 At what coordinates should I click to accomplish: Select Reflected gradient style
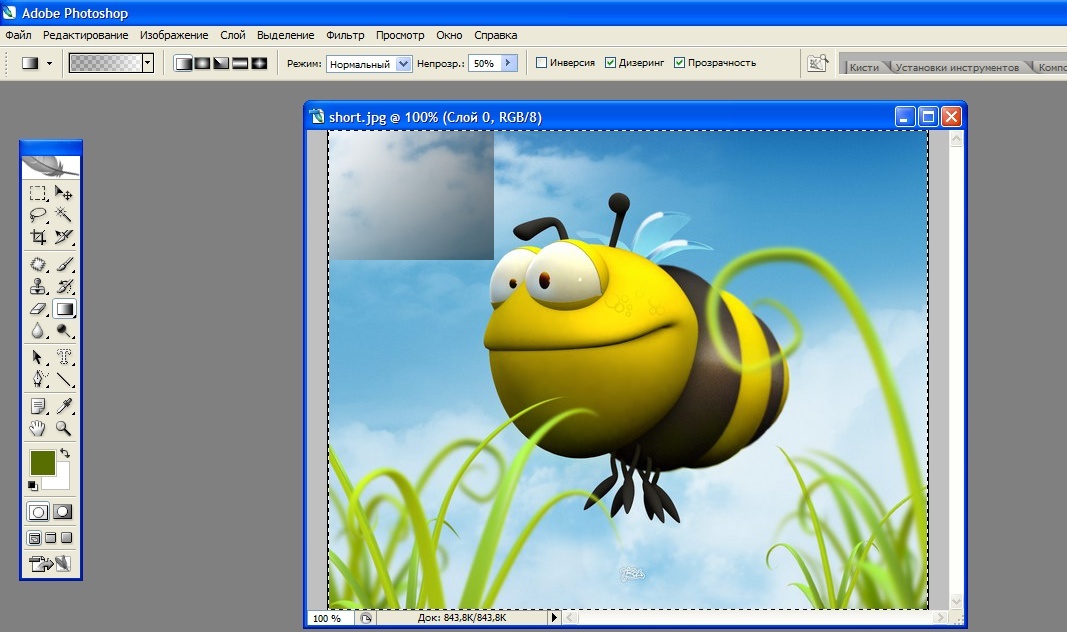click(240, 63)
